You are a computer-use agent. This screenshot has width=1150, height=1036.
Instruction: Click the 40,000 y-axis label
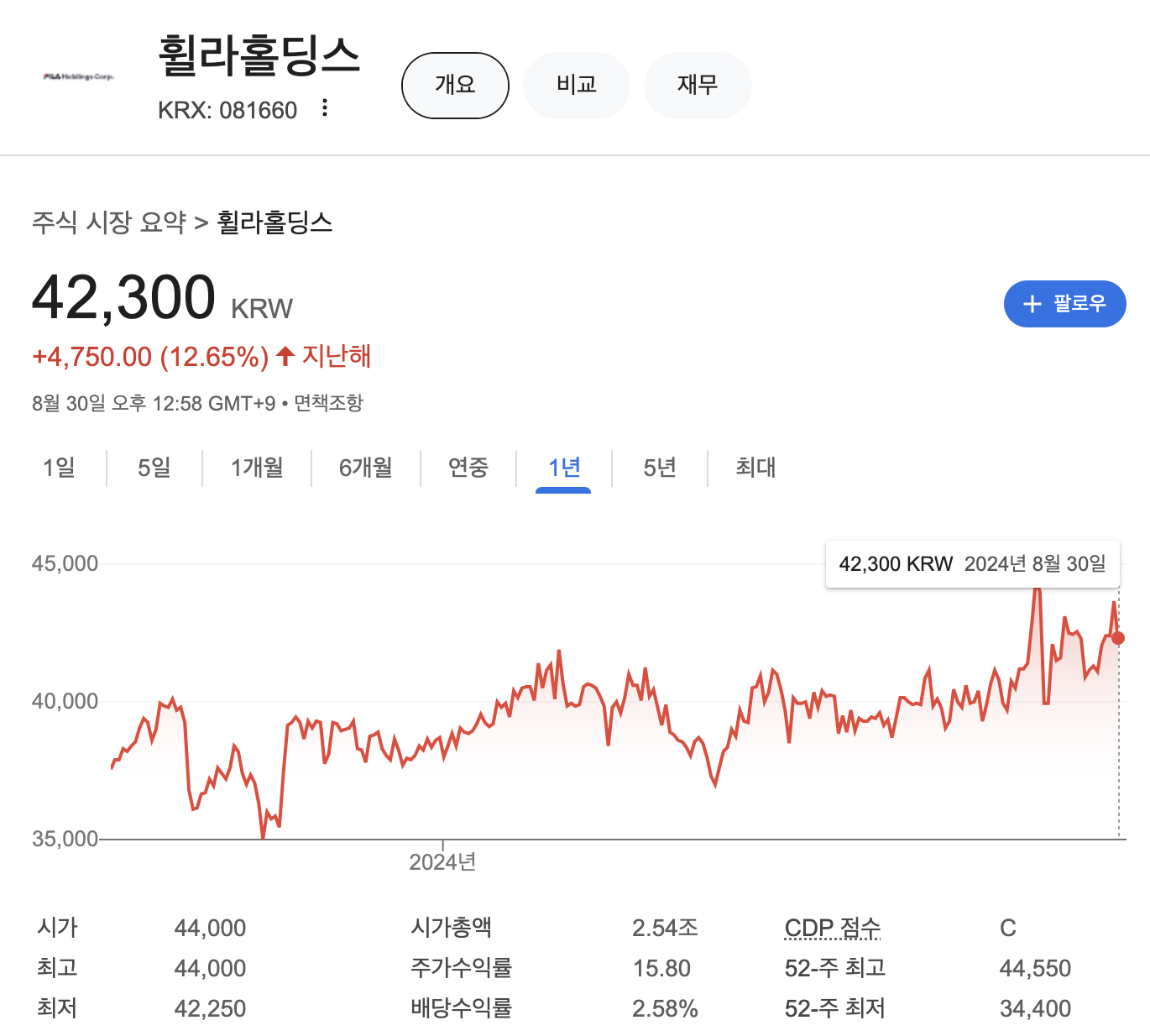click(65, 701)
